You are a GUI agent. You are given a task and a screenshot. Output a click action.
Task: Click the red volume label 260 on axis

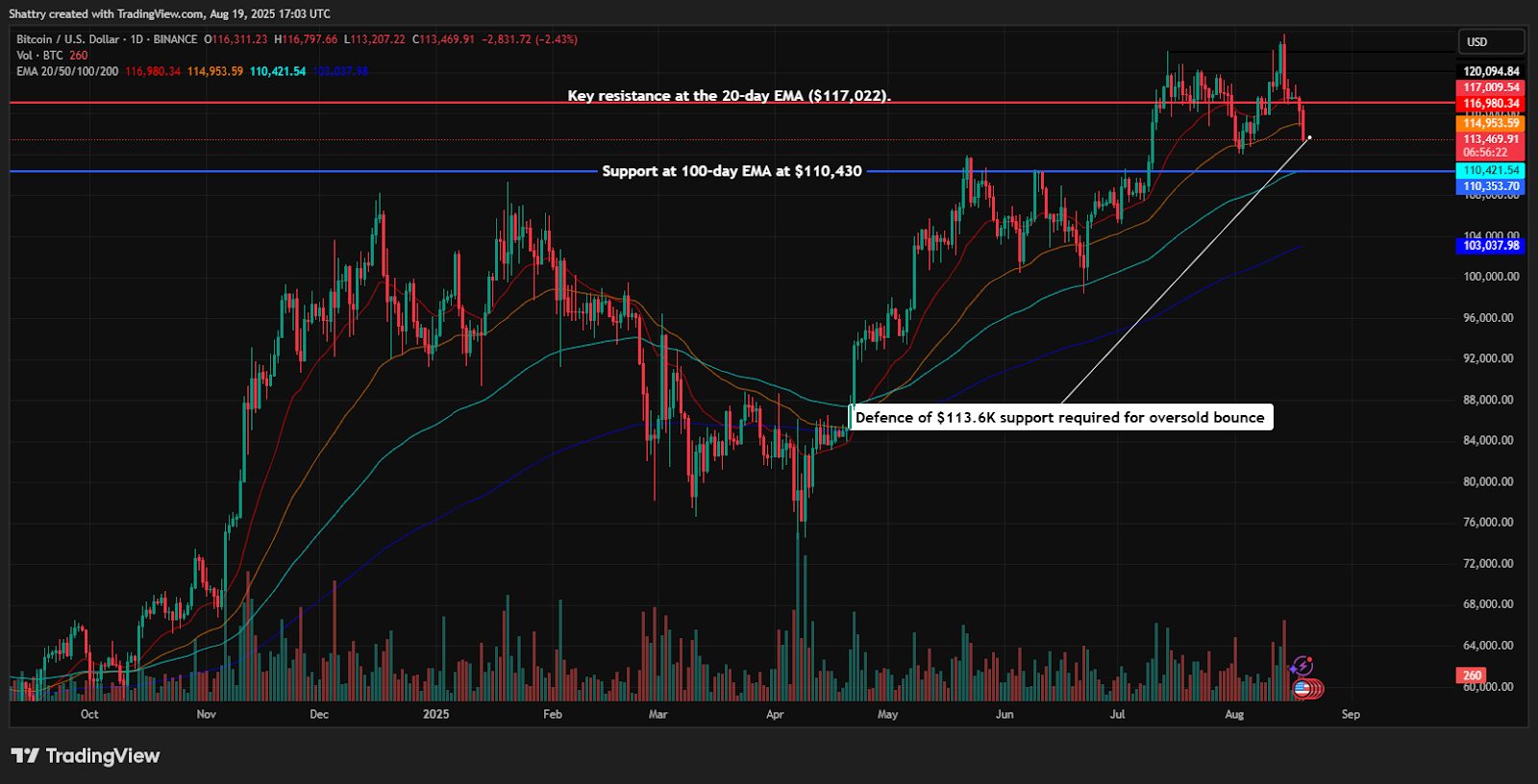point(1472,675)
